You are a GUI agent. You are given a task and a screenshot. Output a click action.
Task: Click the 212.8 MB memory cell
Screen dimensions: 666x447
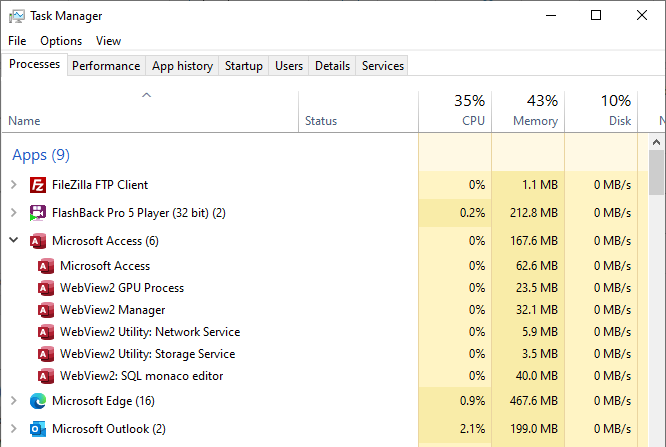[x=528, y=213]
